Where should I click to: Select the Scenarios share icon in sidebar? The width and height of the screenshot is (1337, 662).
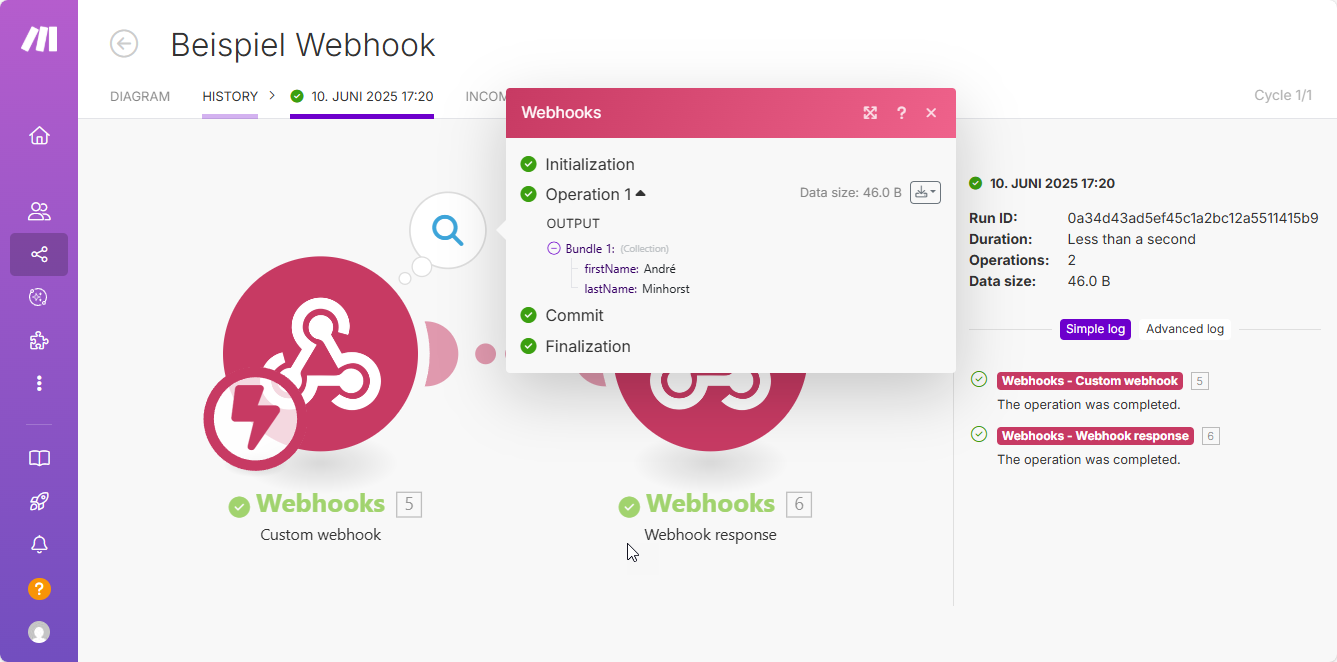[39, 255]
